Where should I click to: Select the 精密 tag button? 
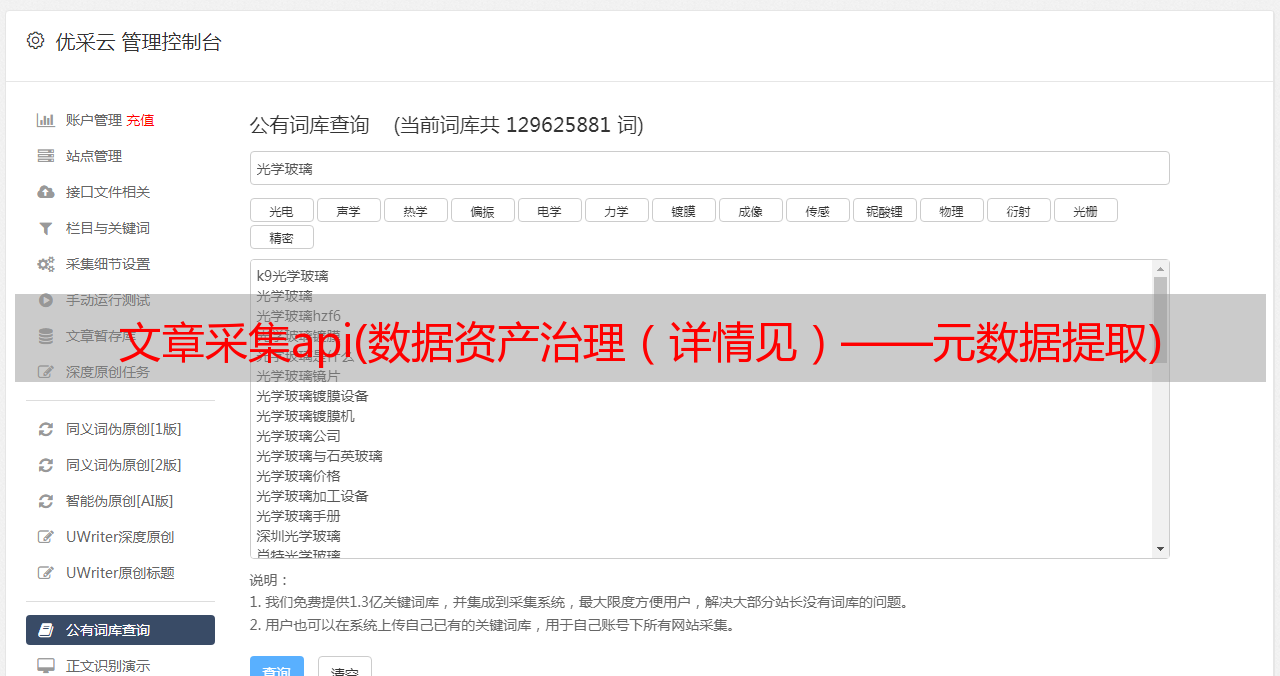(281, 237)
